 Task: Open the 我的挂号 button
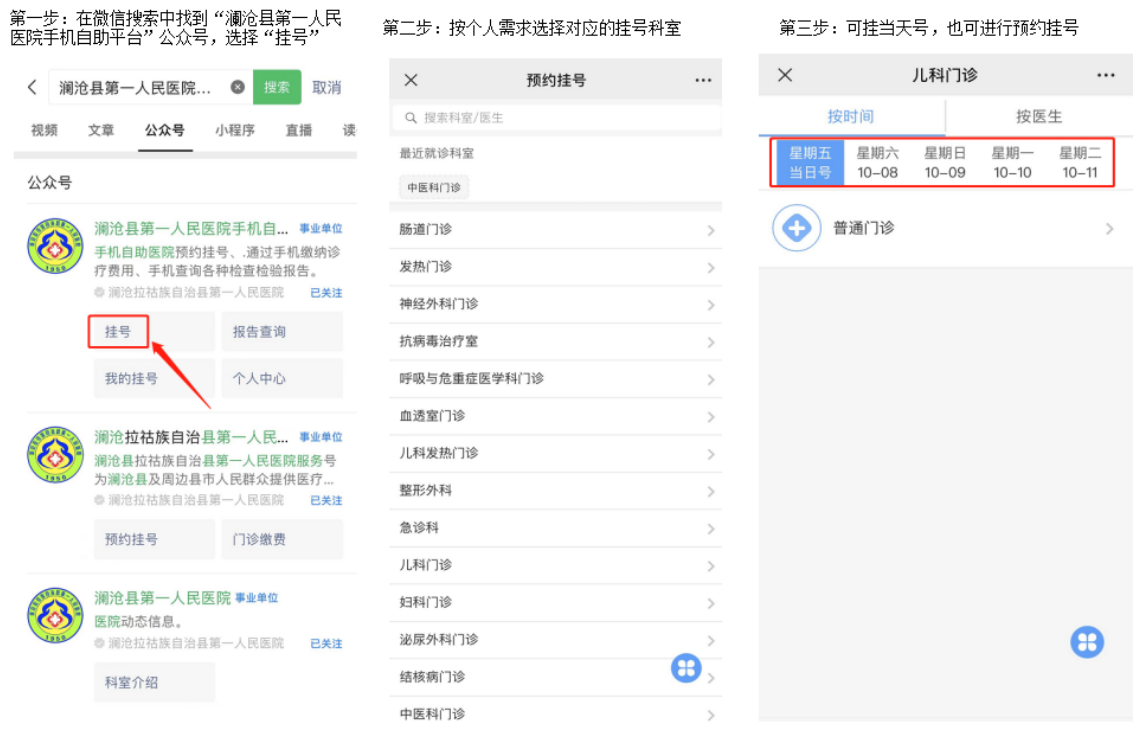click(154, 378)
